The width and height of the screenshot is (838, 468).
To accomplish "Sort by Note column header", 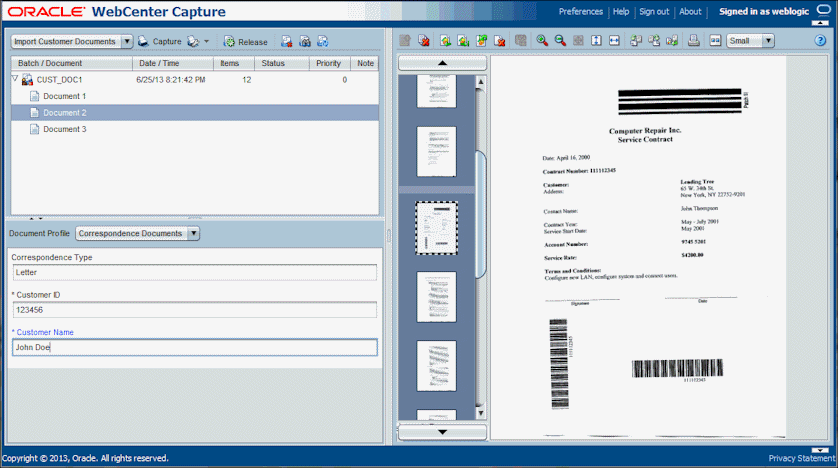I will (x=365, y=63).
